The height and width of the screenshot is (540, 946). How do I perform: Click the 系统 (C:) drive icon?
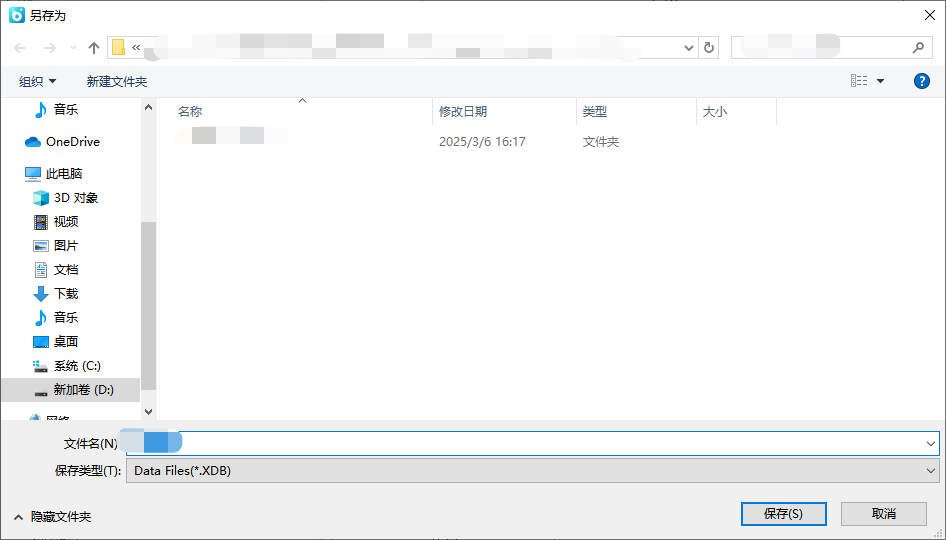[40, 366]
